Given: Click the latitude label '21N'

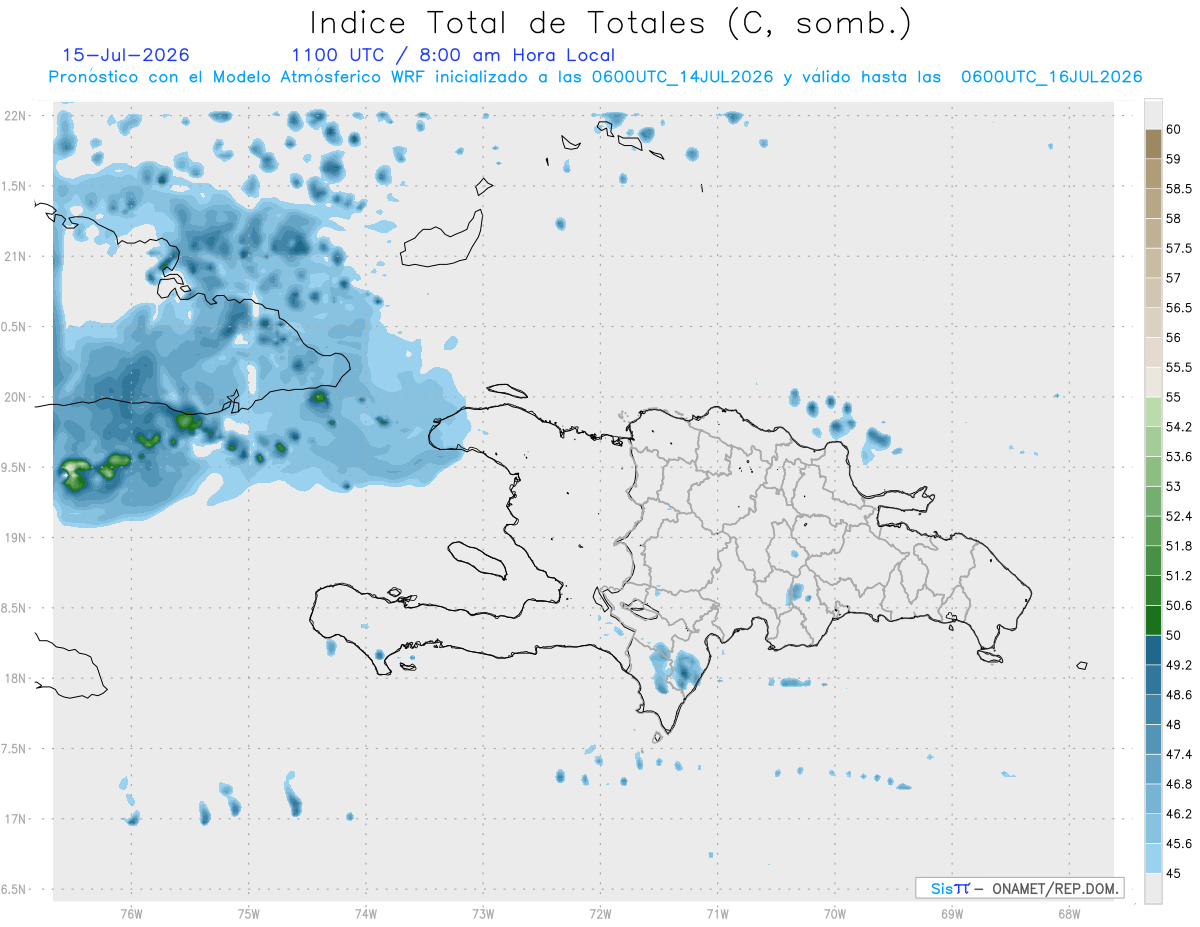Looking at the screenshot, I should 17,257.
